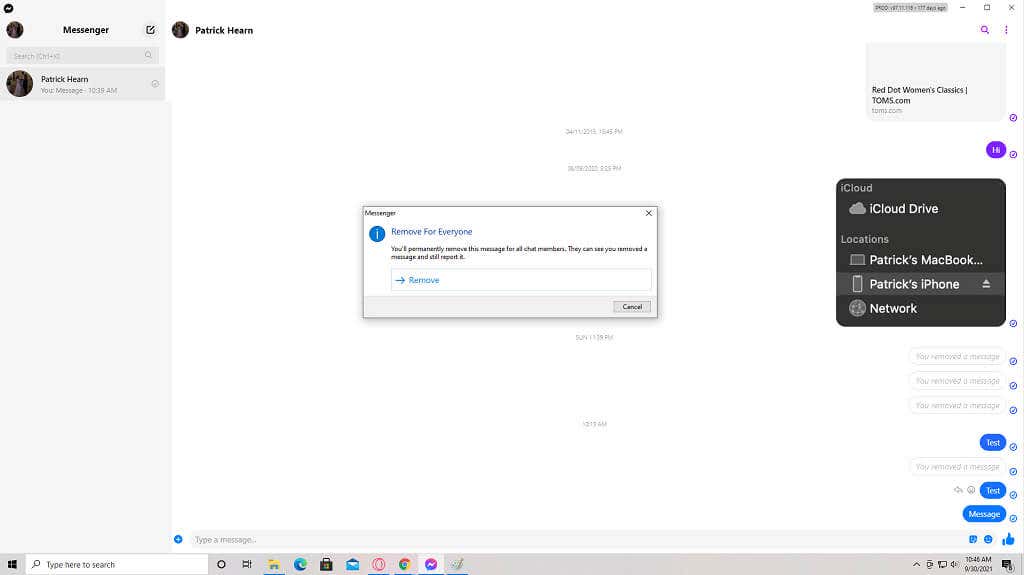Open the sticker picker icon
This screenshot has height=575, width=1024.
[x=973, y=540]
